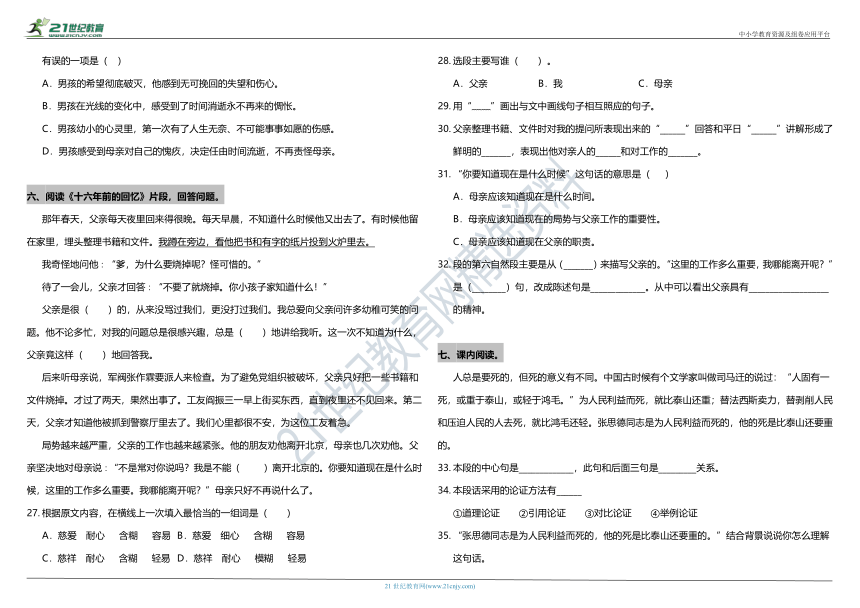Click the blank bracket after 有误的一项是
Image resolution: width=860 pixels, height=608 pixels.
click(112, 61)
